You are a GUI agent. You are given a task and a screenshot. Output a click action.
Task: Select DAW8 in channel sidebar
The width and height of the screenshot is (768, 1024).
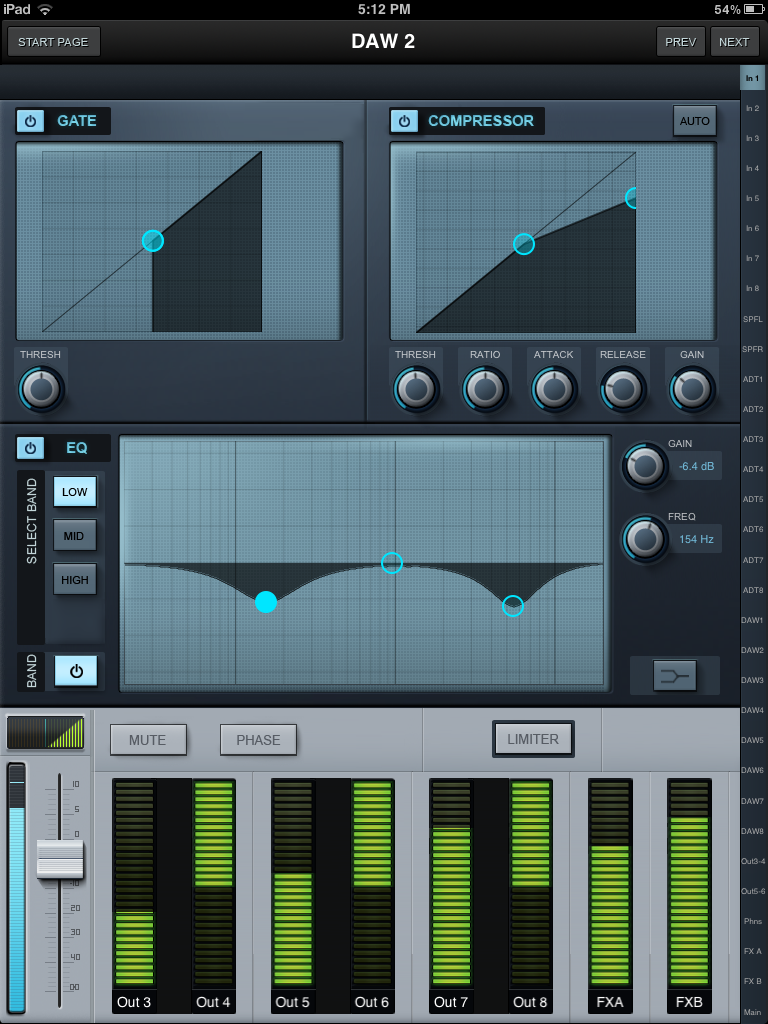coord(752,831)
